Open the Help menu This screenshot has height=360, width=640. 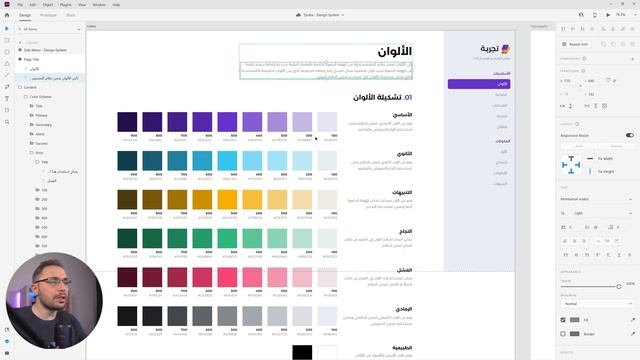click(116, 4)
